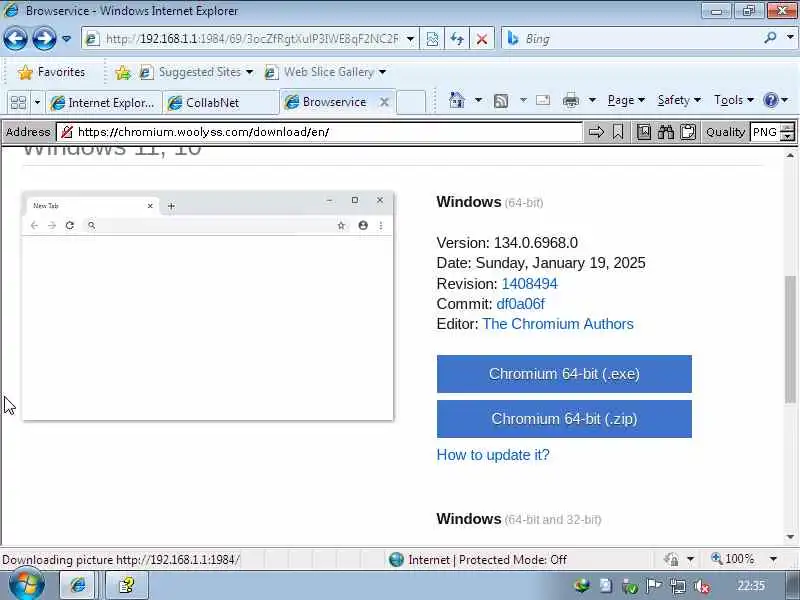Click the status bar security lock icon

(x=671, y=559)
